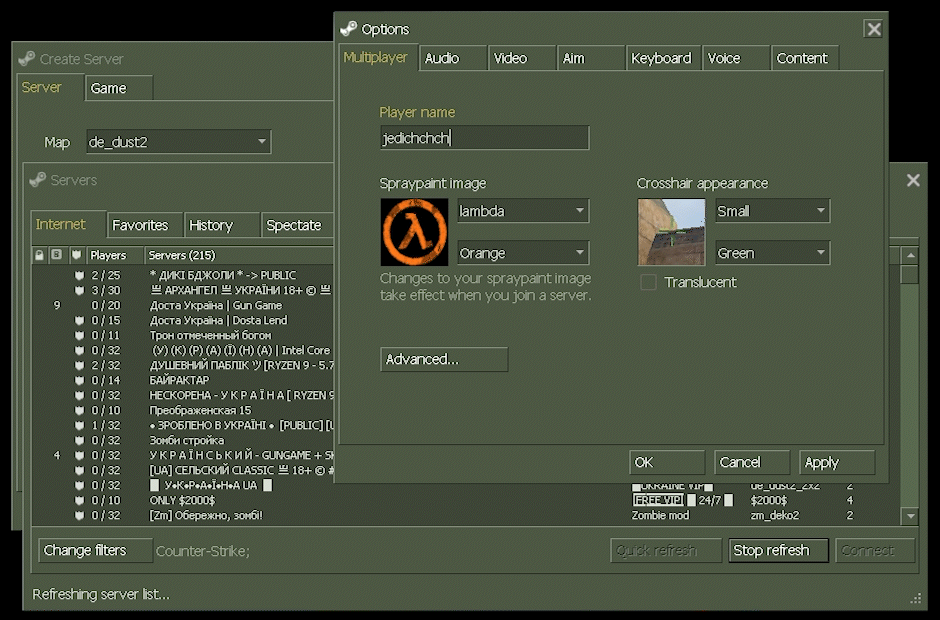Click the lambda spraypaint preview image

(x=414, y=232)
